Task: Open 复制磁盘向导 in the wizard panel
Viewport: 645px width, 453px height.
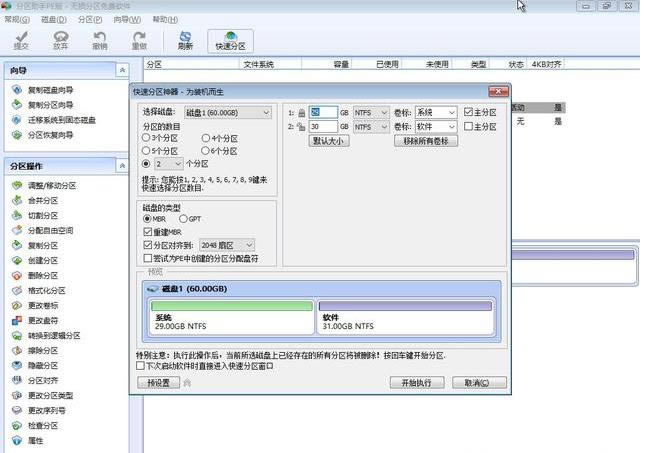Action: [x=50, y=90]
